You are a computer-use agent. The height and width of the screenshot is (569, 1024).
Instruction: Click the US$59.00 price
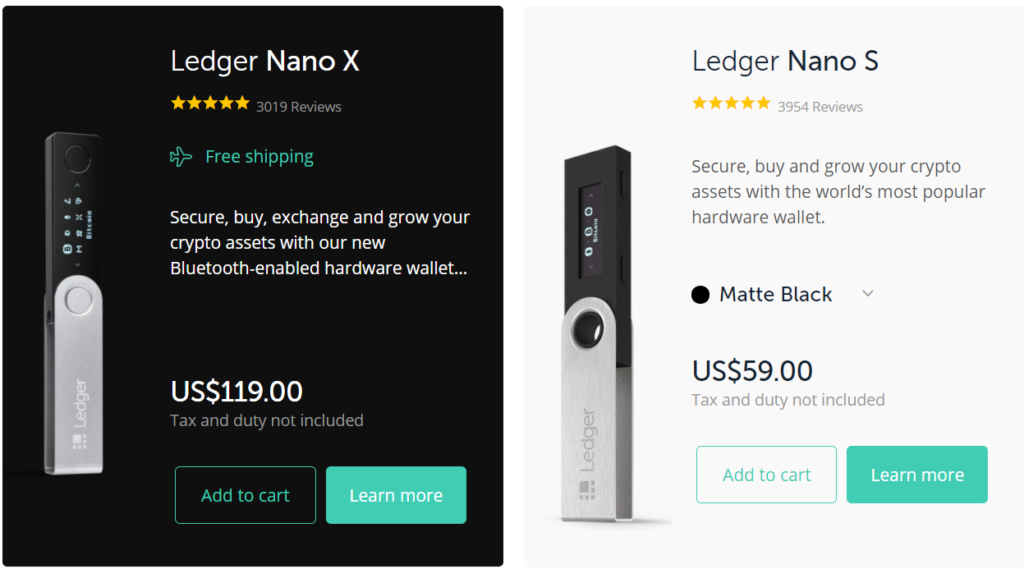752,370
